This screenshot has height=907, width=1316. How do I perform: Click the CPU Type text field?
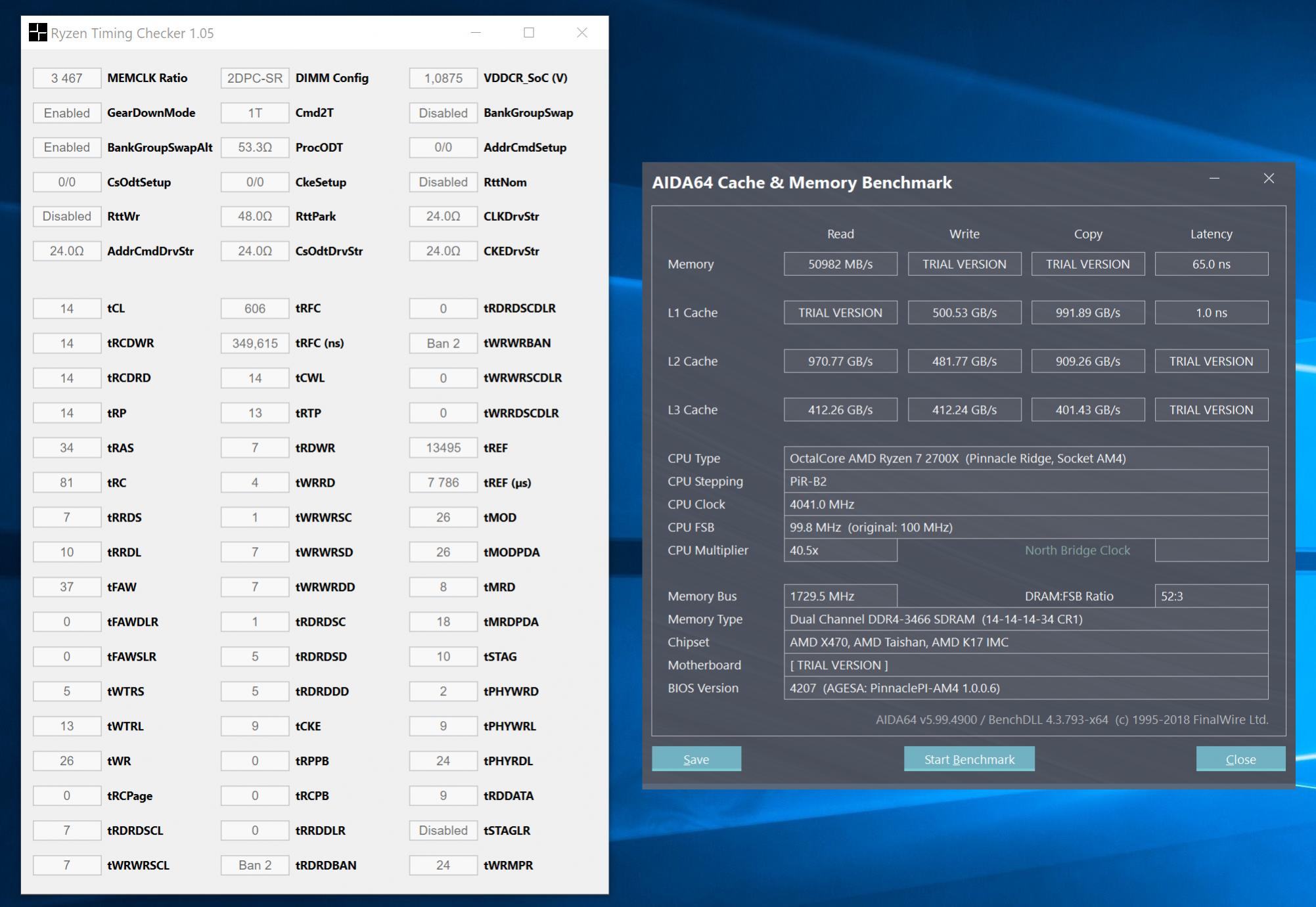click(x=1025, y=458)
